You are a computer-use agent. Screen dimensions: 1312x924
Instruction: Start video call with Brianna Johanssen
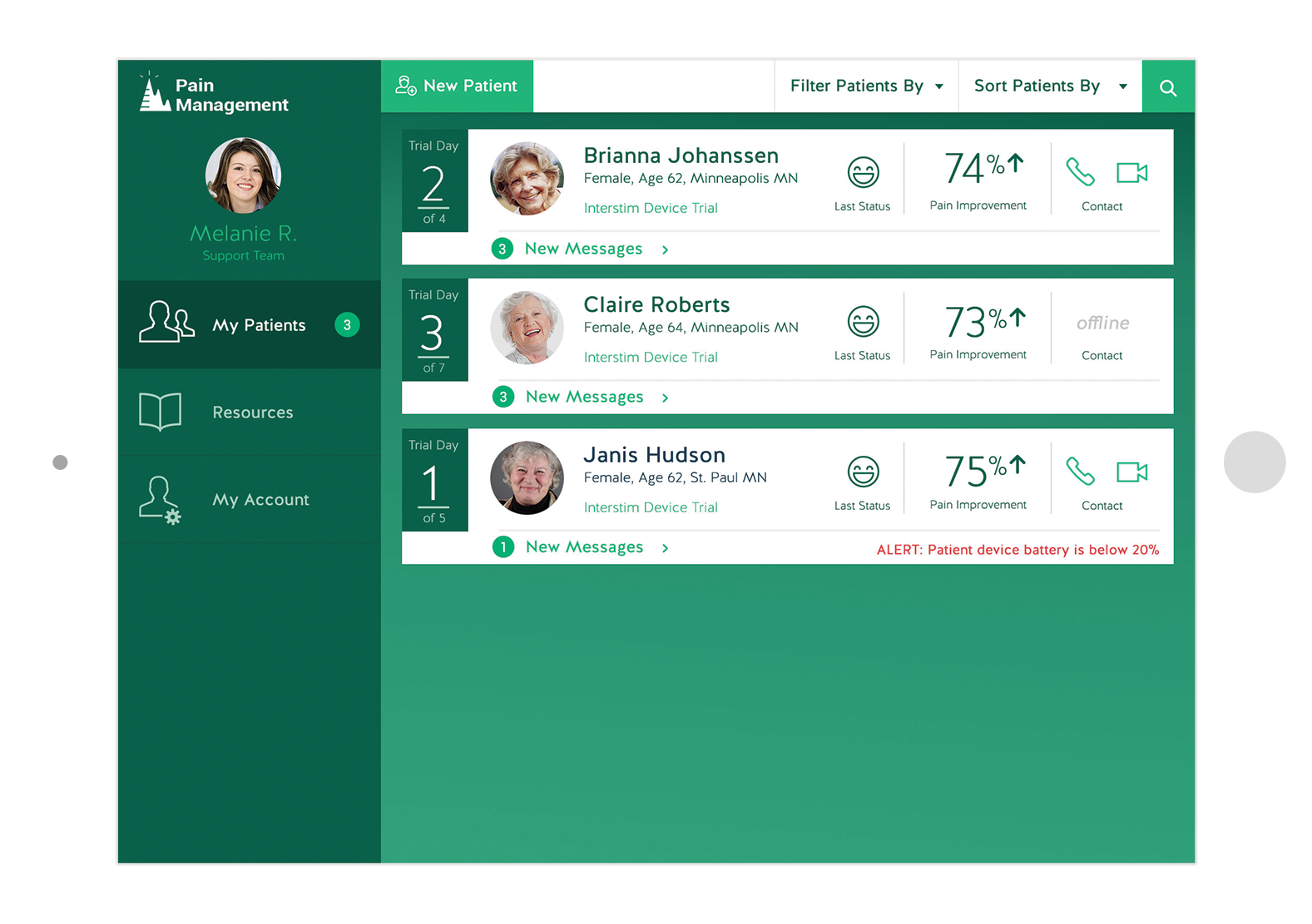(x=1131, y=172)
